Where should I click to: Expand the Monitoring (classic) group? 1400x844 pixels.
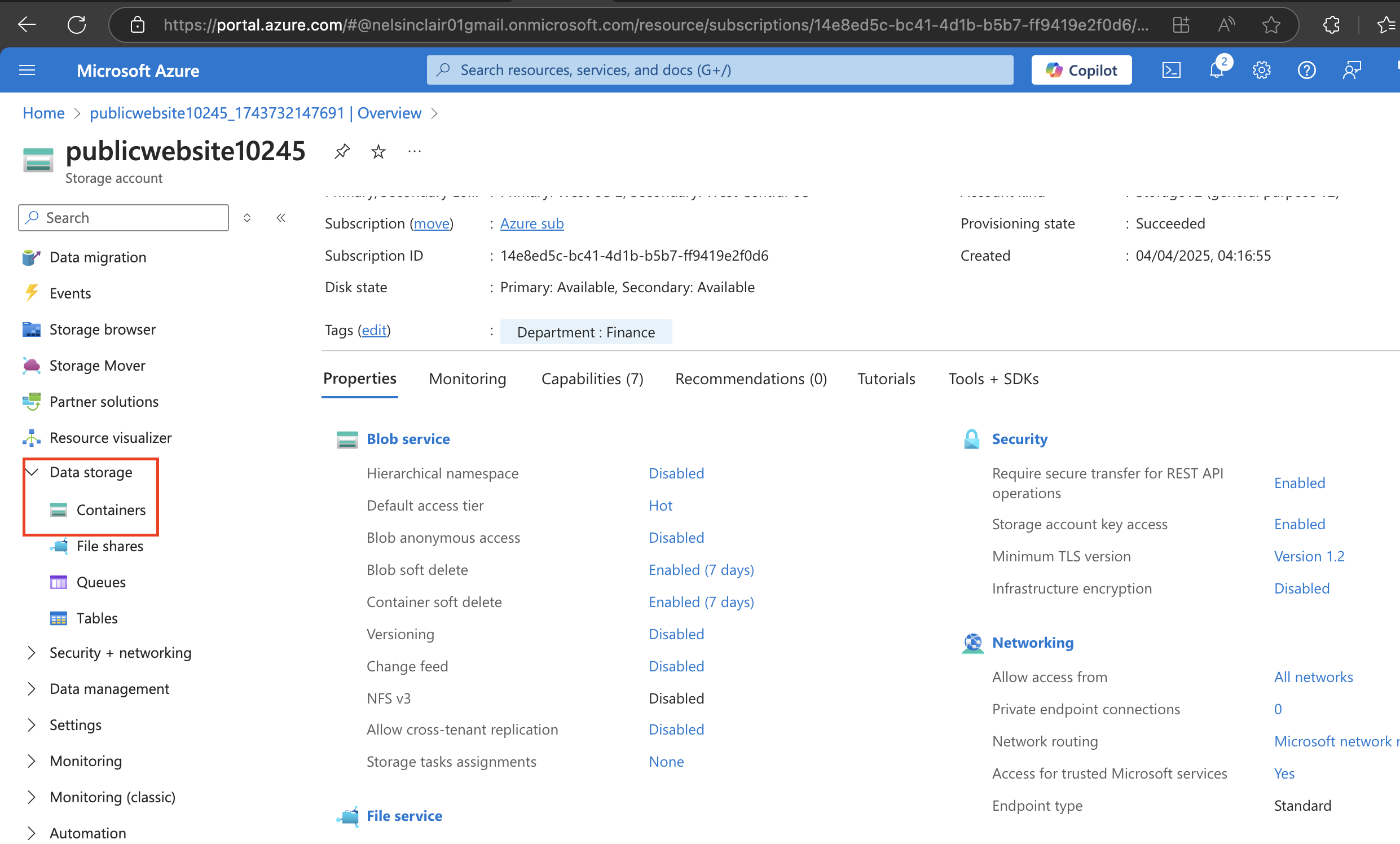point(112,797)
